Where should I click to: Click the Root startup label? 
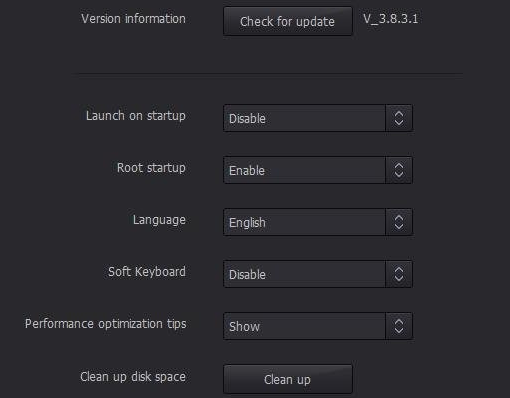click(151, 168)
